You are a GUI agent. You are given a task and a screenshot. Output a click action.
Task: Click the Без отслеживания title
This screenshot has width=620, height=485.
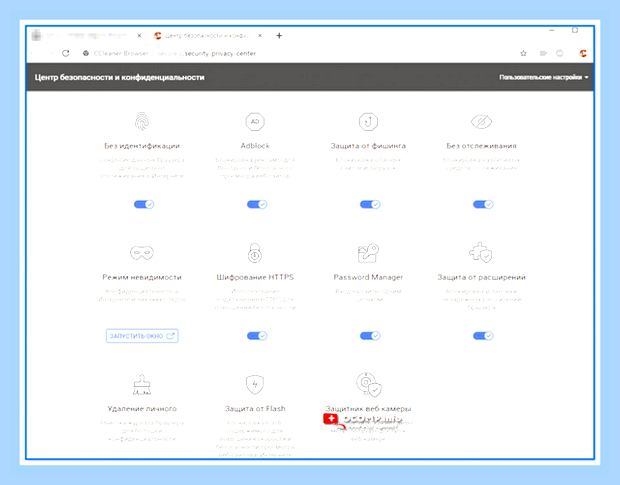tap(481, 146)
